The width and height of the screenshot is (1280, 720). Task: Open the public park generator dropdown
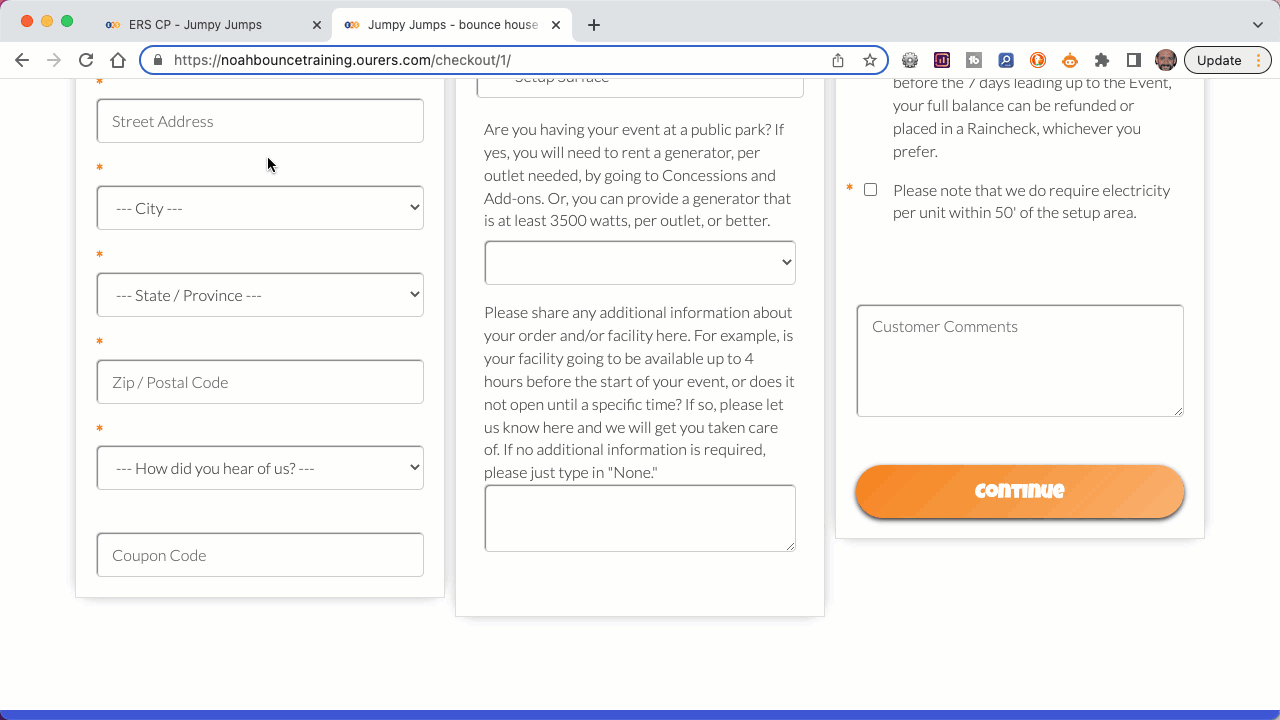pyautogui.click(x=640, y=262)
